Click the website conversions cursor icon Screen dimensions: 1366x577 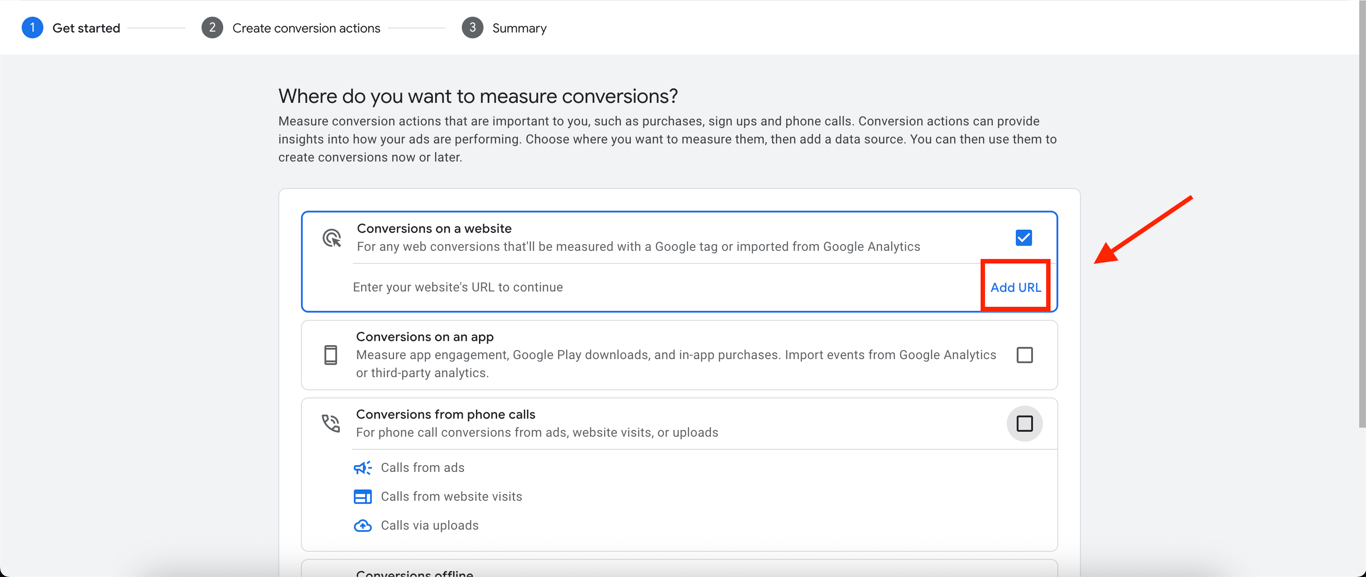click(x=332, y=238)
